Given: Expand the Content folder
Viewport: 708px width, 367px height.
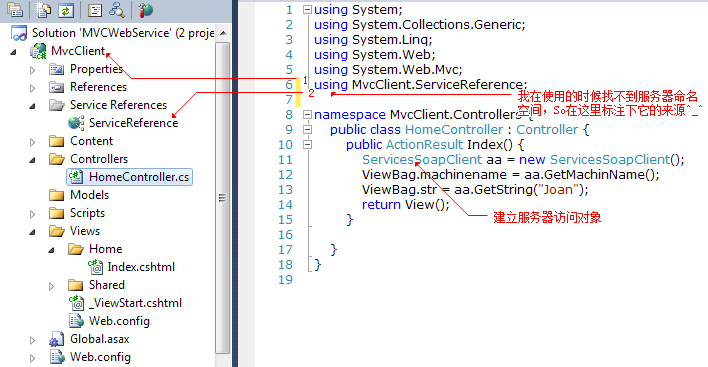Looking at the screenshot, I should [x=33, y=142].
